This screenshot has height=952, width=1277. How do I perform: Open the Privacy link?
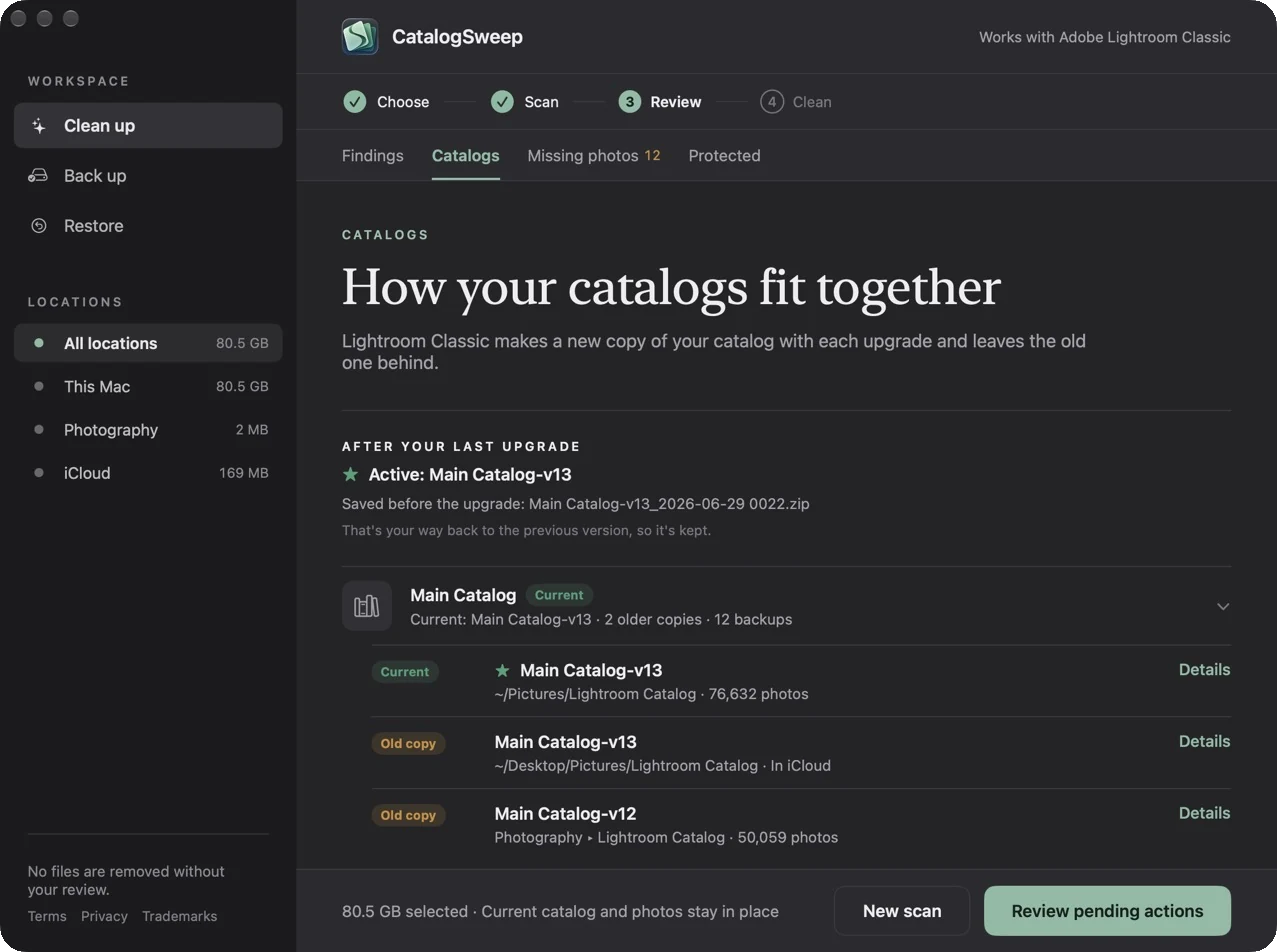(104, 916)
